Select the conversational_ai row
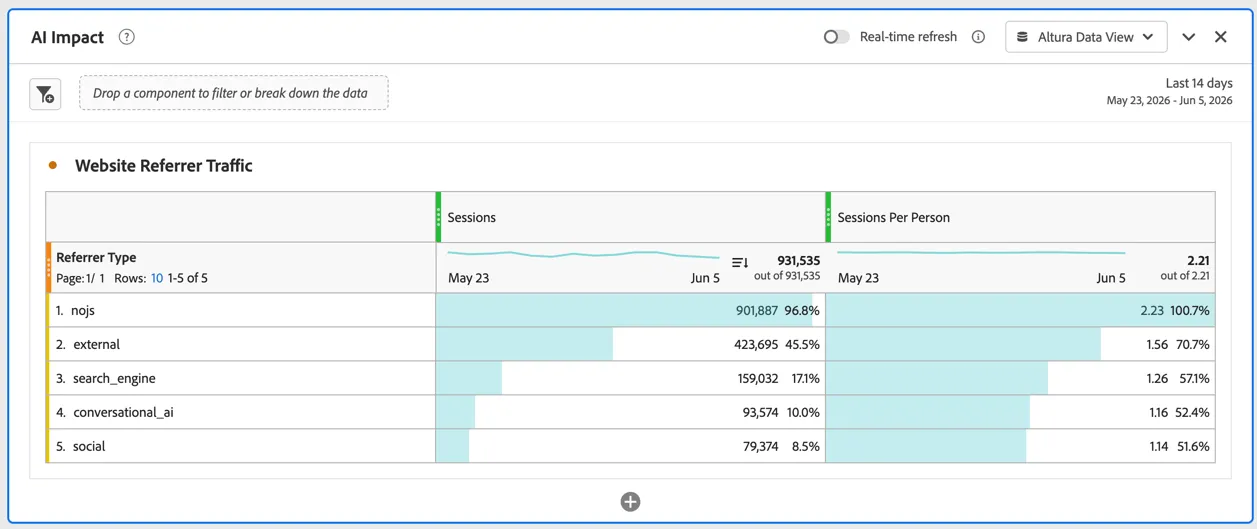Image resolution: width=1257 pixels, height=529 pixels. pyautogui.click(x=631, y=412)
